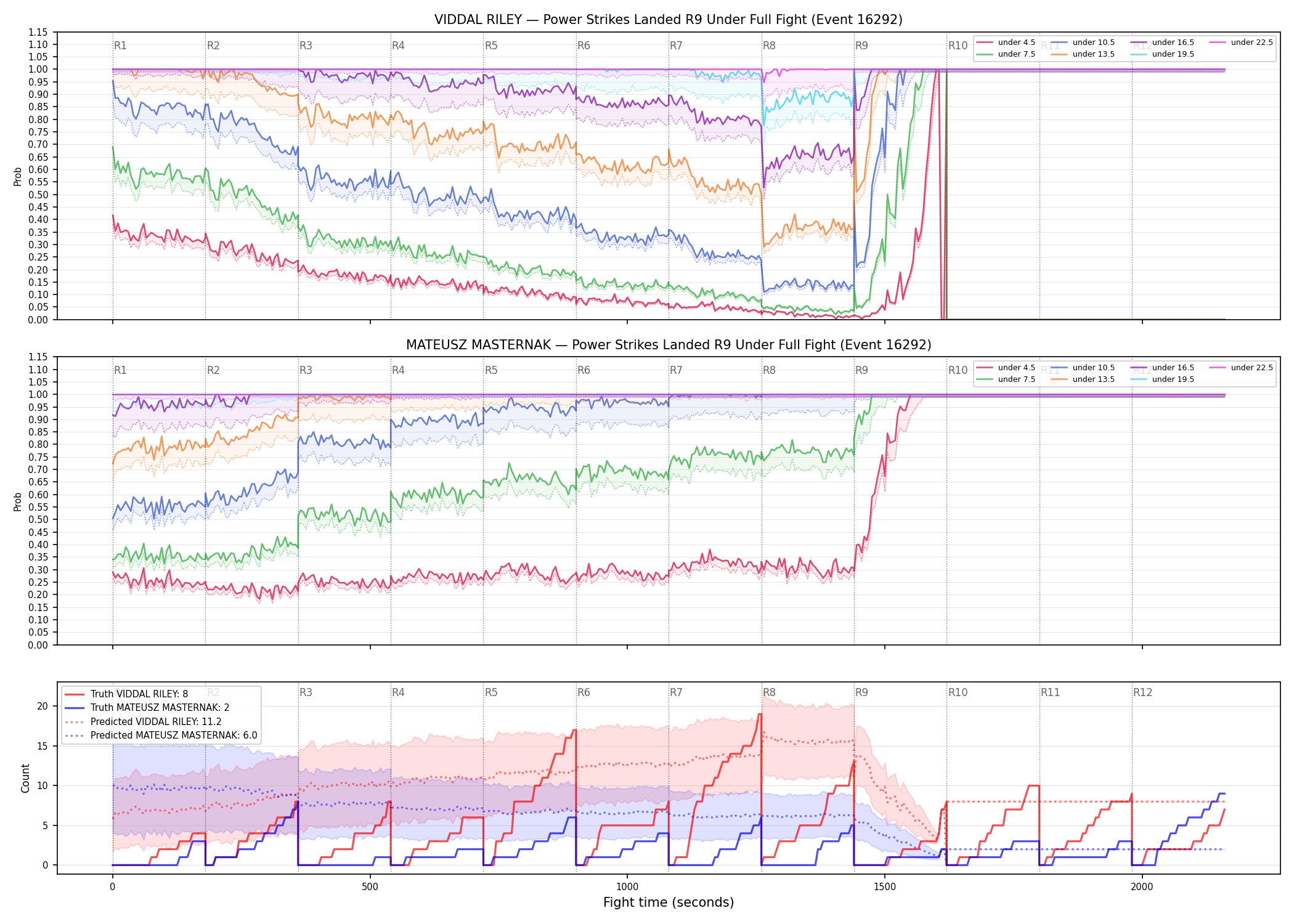Click the 'Prob' y-axis label of the Viddal Riley chart
1294x924 pixels.
pyautogui.click(x=18, y=176)
